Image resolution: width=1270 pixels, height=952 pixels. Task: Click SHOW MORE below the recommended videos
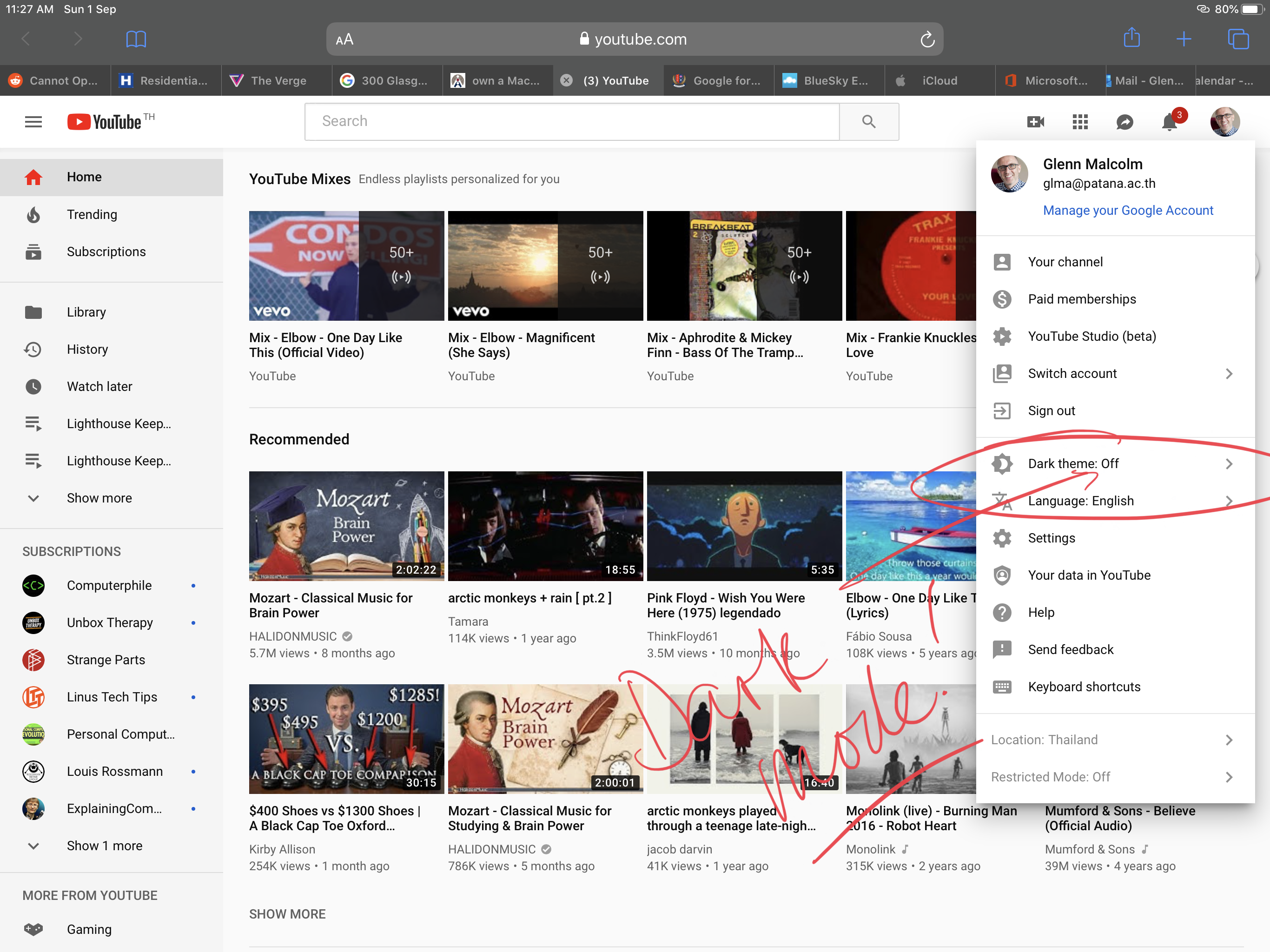pos(287,913)
